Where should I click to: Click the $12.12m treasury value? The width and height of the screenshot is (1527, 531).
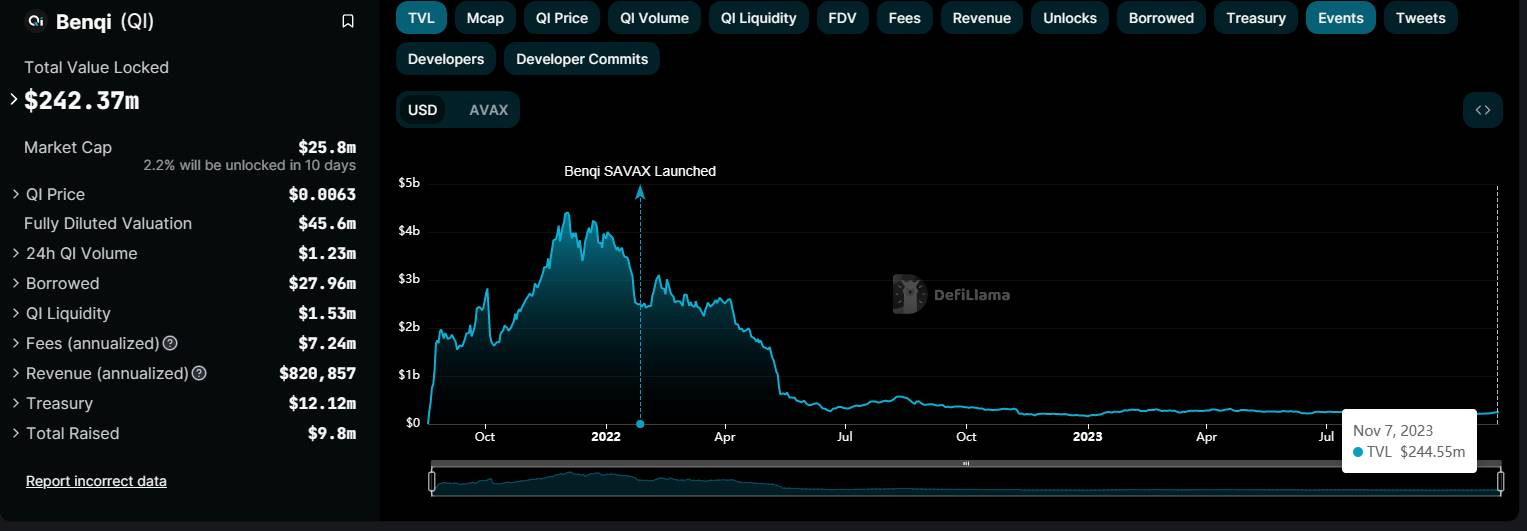pyautogui.click(x=322, y=403)
